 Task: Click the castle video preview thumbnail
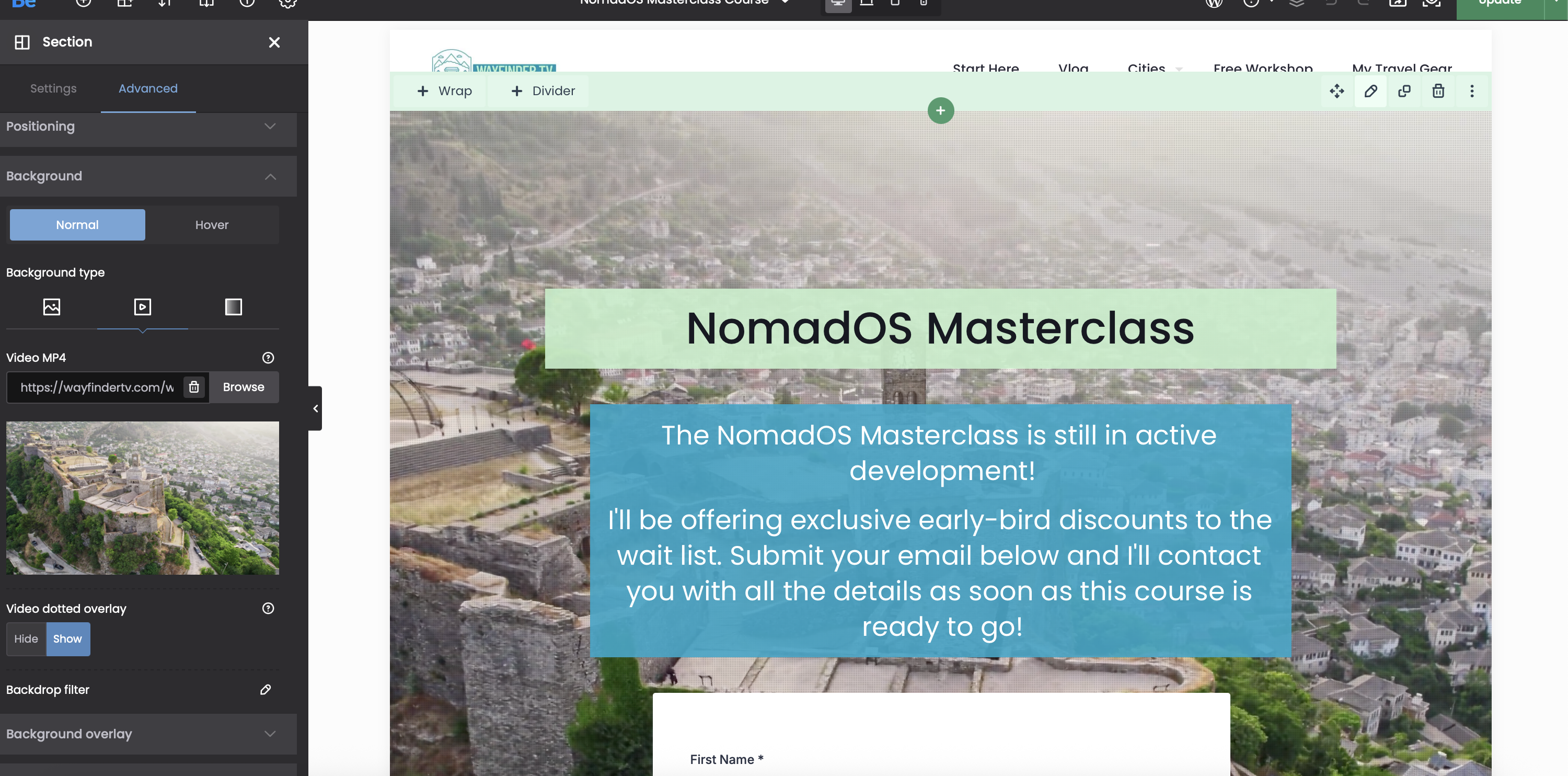pyautogui.click(x=143, y=498)
